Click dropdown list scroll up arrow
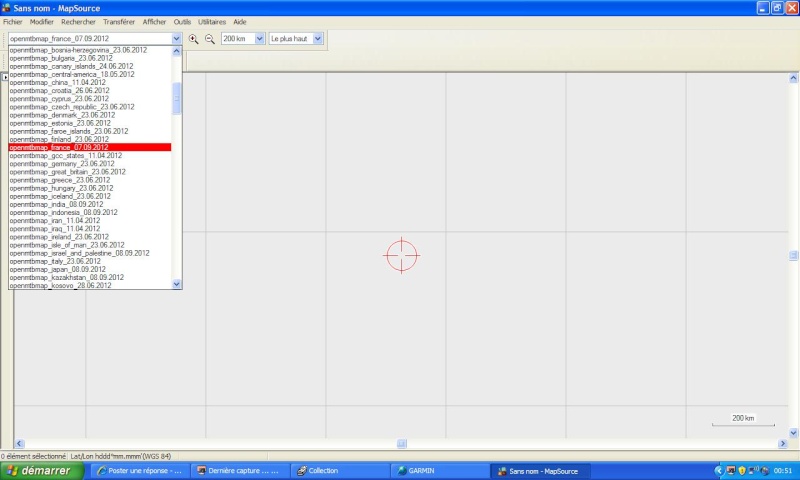This screenshot has width=800, height=480. [x=177, y=51]
